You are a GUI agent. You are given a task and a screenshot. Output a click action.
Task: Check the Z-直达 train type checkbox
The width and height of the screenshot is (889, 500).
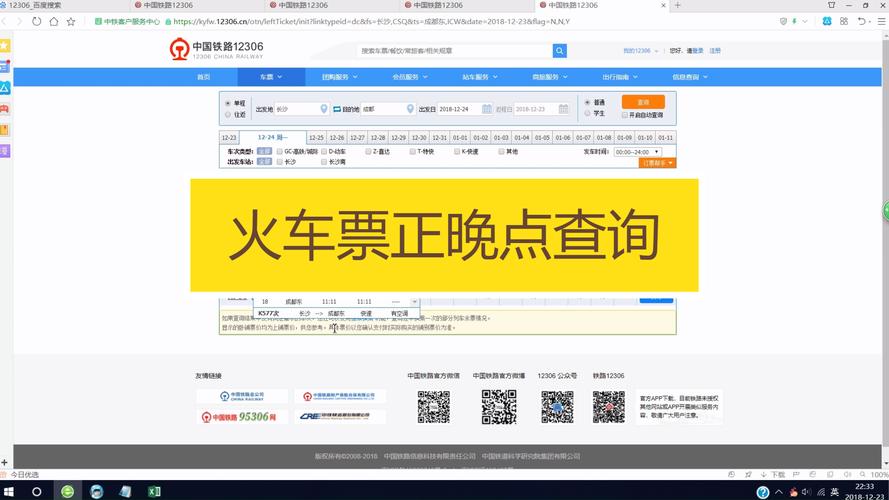368,152
